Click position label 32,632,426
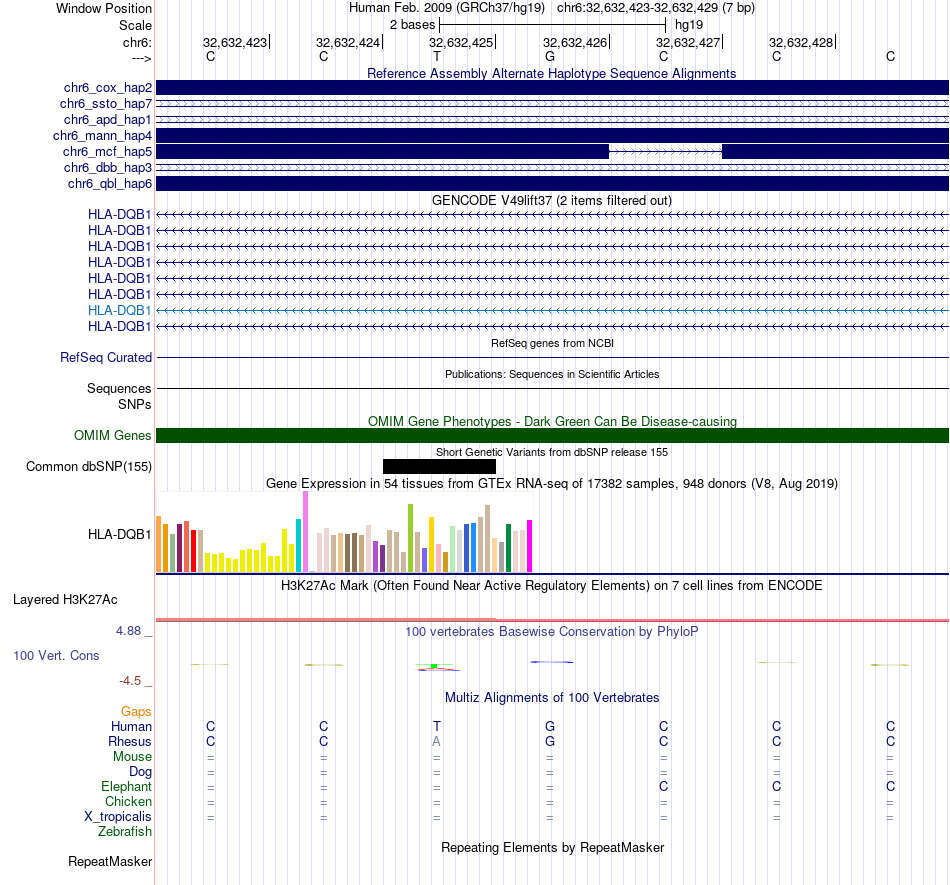Image resolution: width=950 pixels, height=885 pixels. pyautogui.click(x=575, y=42)
